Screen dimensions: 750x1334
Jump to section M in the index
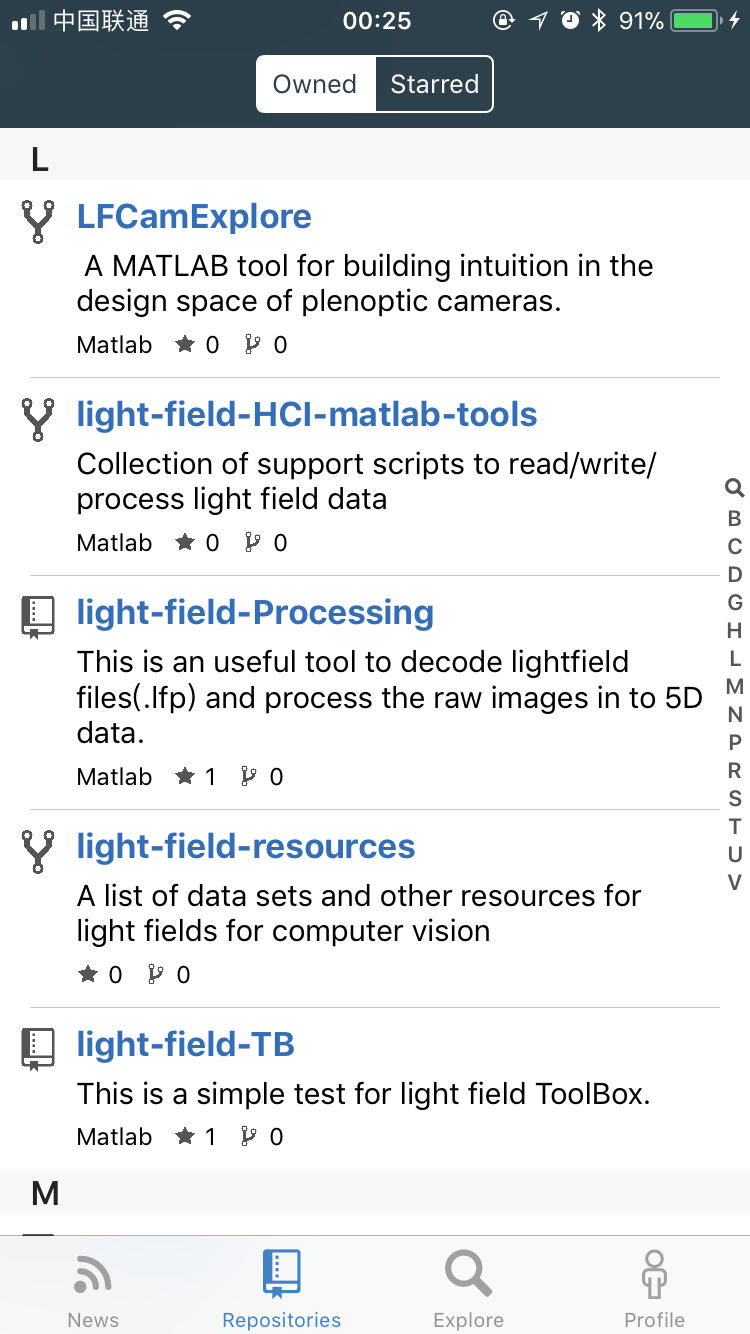735,686
